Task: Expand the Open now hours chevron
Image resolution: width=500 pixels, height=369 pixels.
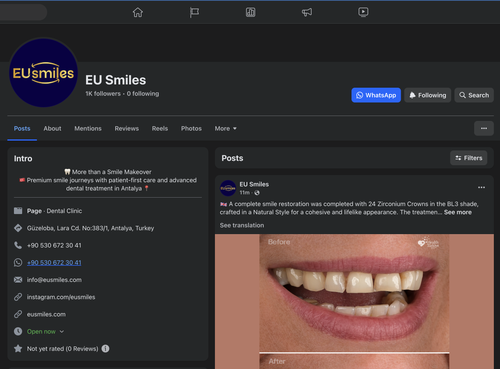Action: (x=62, y=332)
